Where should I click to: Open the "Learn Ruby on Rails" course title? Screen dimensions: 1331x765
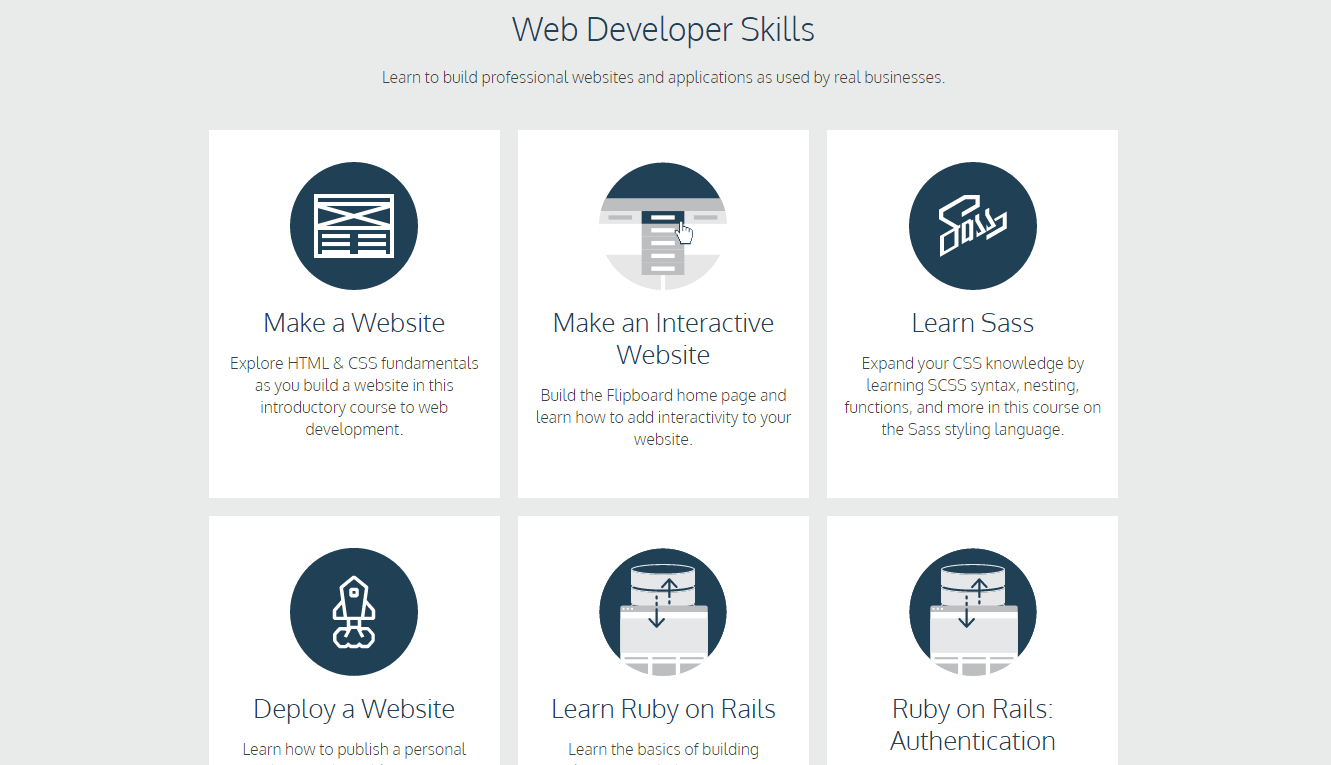point(663,708)
